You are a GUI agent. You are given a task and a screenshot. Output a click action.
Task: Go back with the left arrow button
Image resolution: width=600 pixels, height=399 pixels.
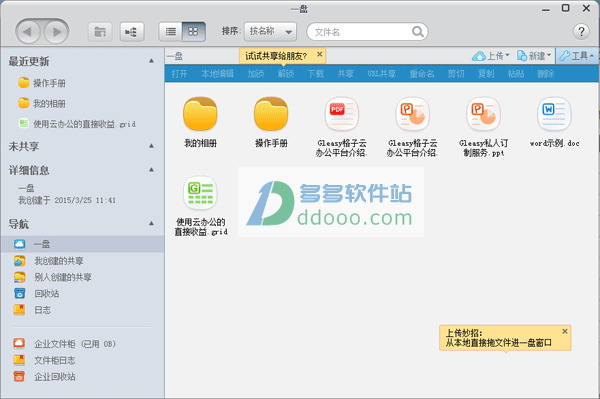tap(28, 32)
